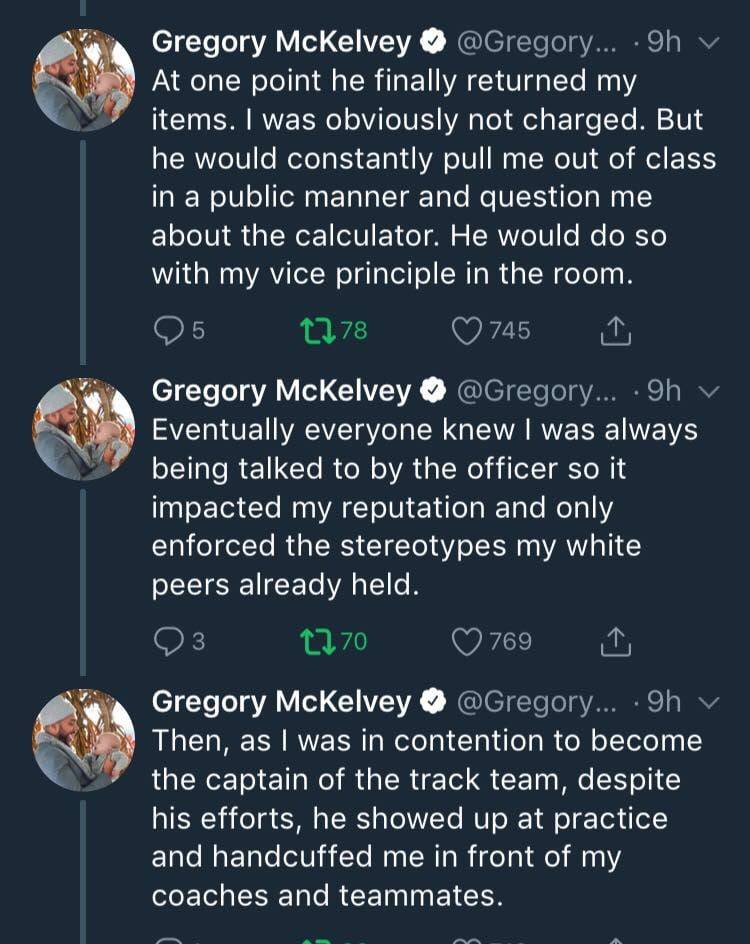Expand the options chevron on the track team tweet
750x944 pixels.
coord(708,703)
